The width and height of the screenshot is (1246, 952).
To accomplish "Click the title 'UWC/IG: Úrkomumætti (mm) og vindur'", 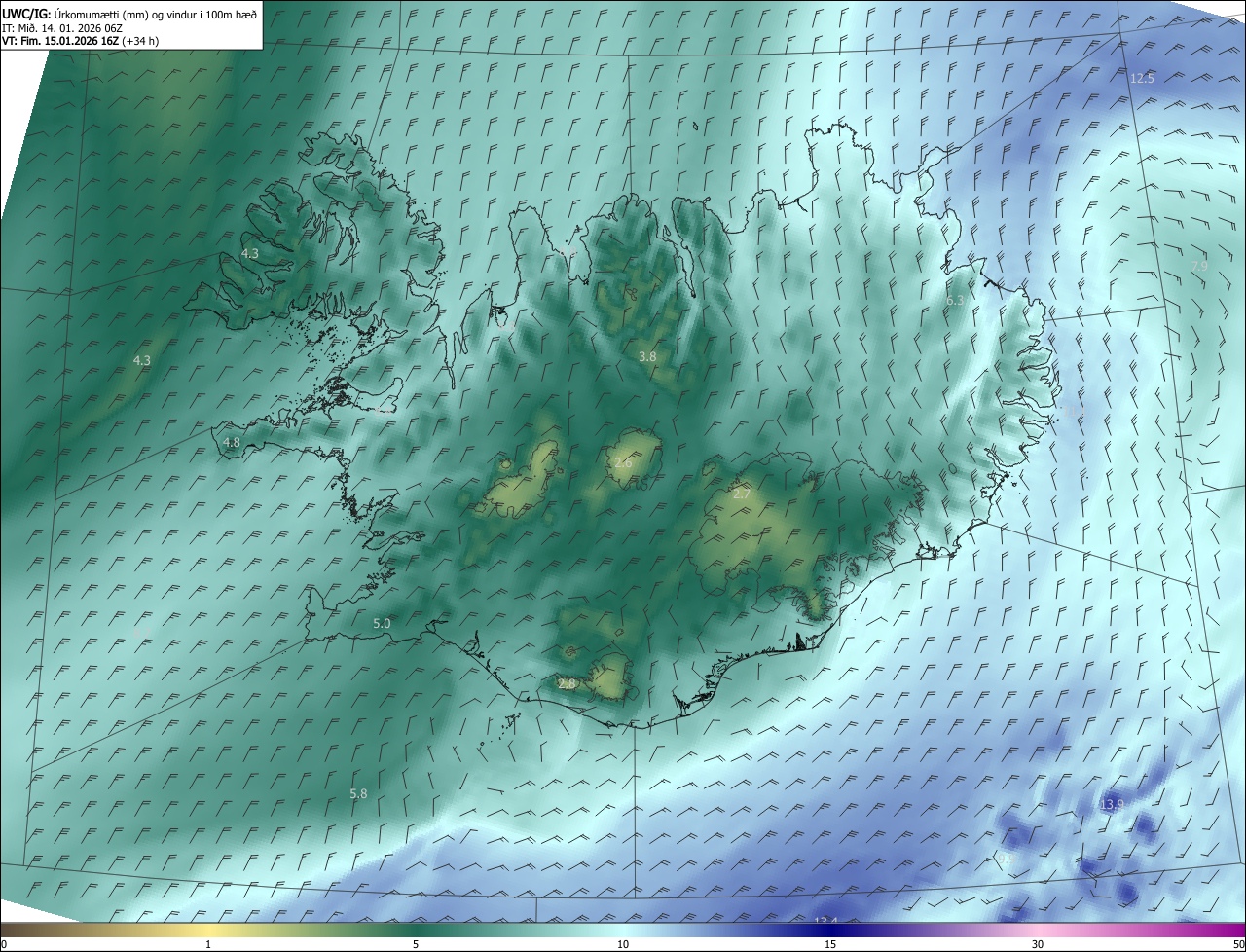I will click(130, 13).
